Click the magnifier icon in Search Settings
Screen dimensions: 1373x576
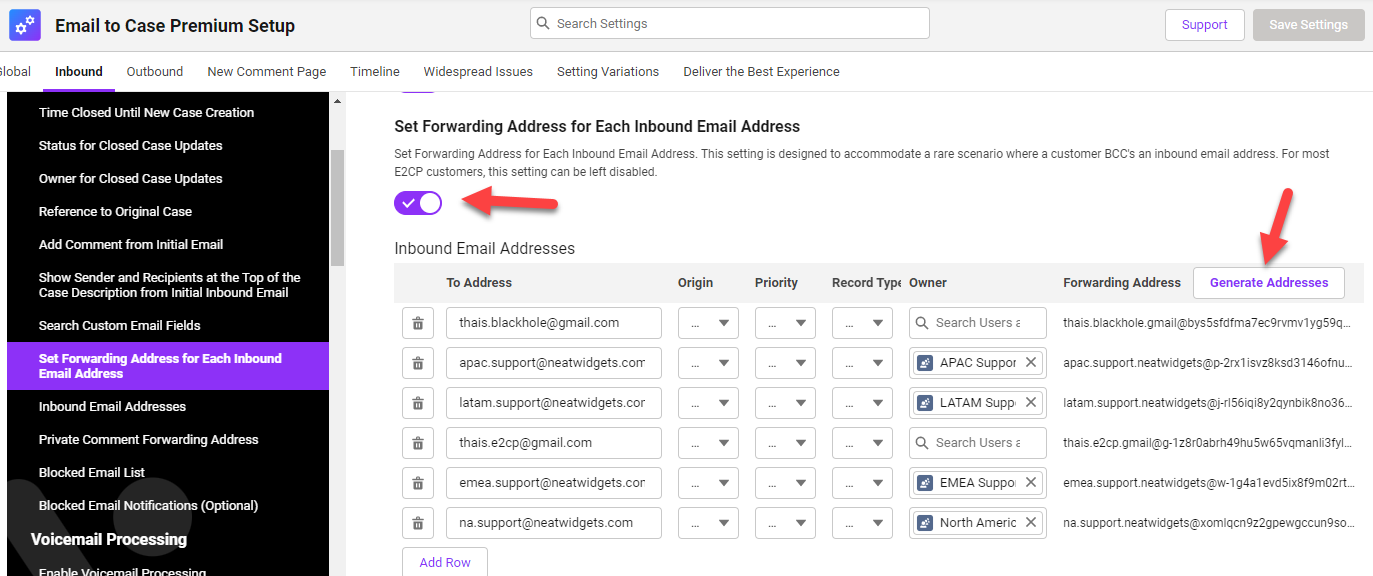pos(543,23)
